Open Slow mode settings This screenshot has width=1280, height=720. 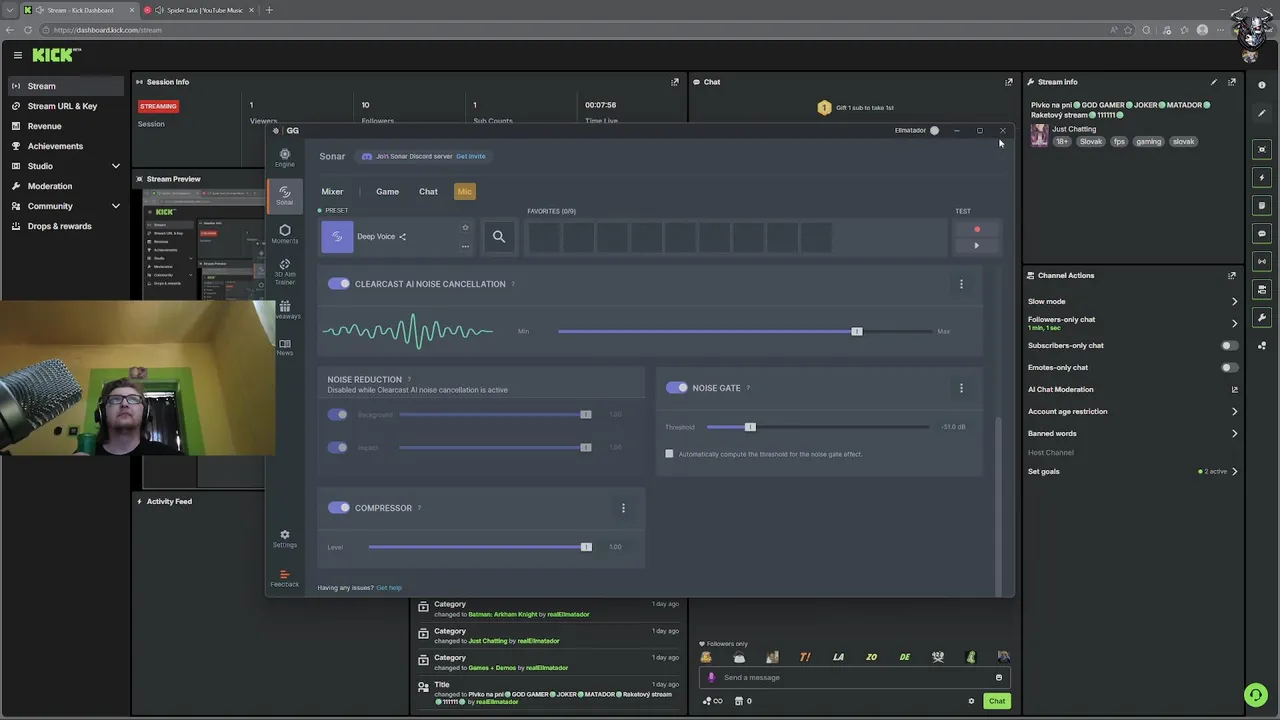(x=1133, y=301)
